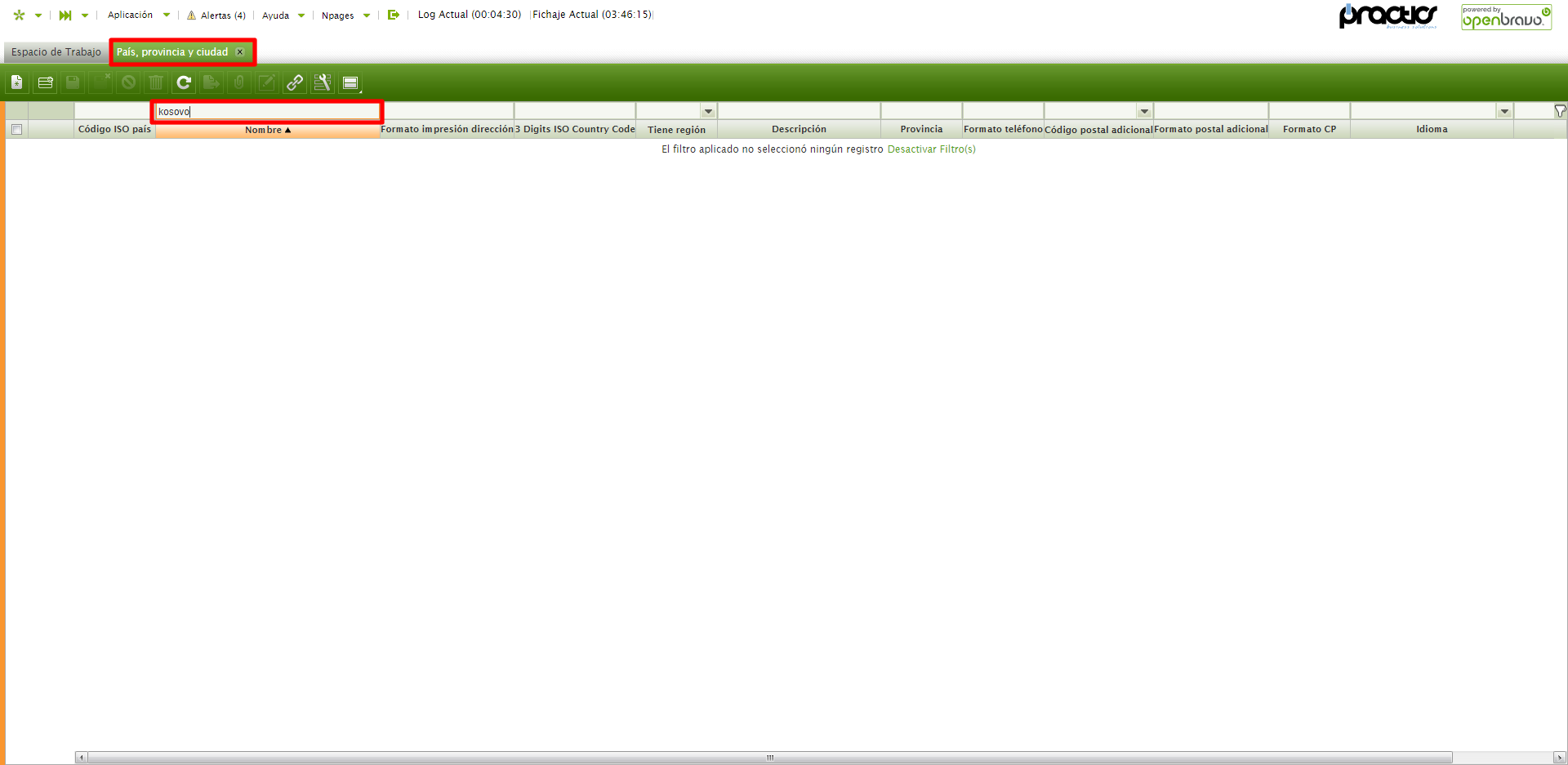Open the Alertas (4) menu item
This screenshot has height=765, width=1568.
[x=223, y=16]
